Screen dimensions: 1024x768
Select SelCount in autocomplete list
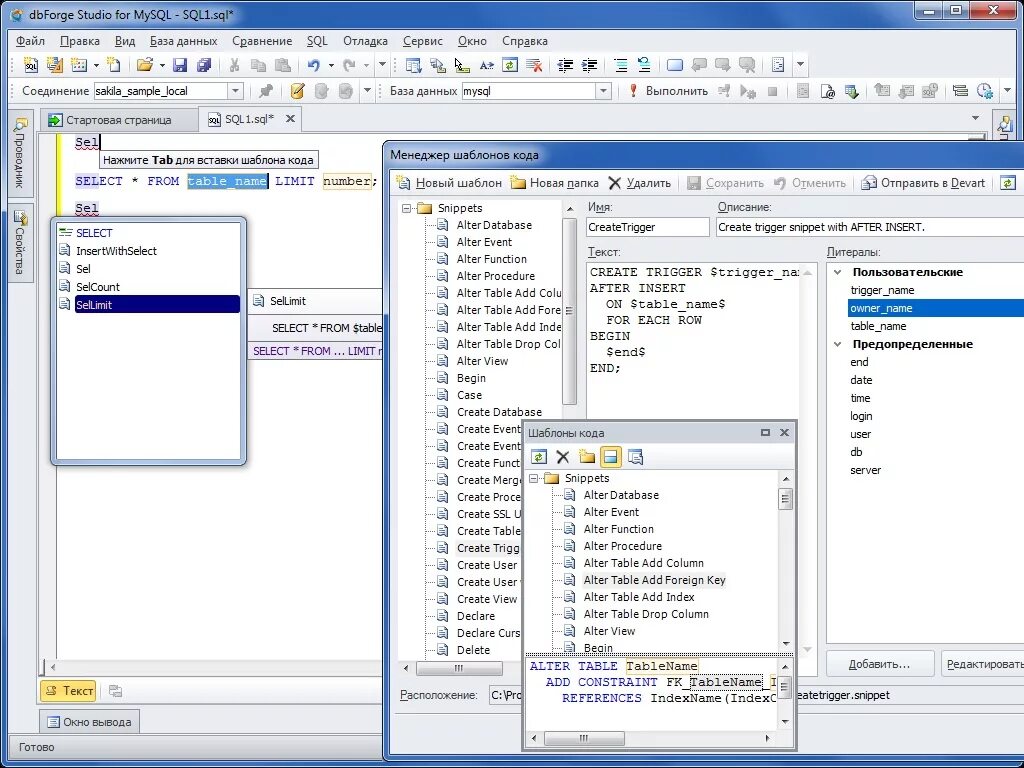[98, 287]
